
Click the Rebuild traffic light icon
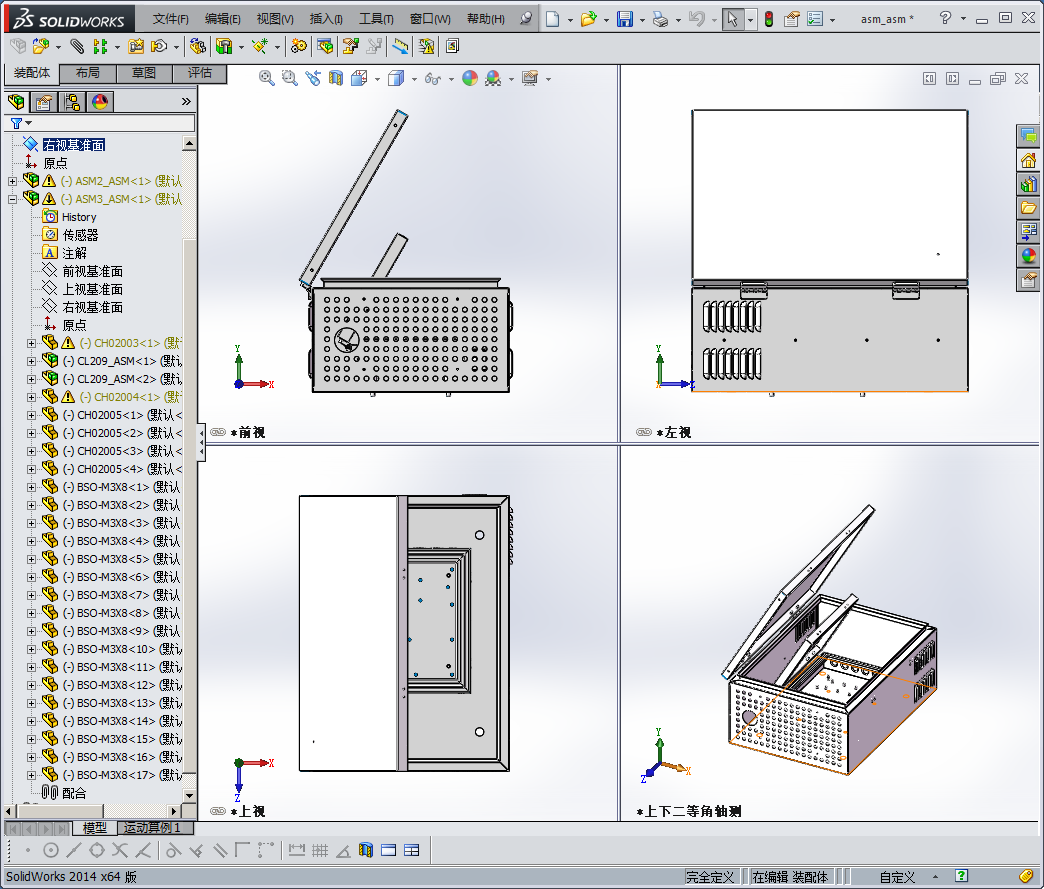tap(768, 19)
